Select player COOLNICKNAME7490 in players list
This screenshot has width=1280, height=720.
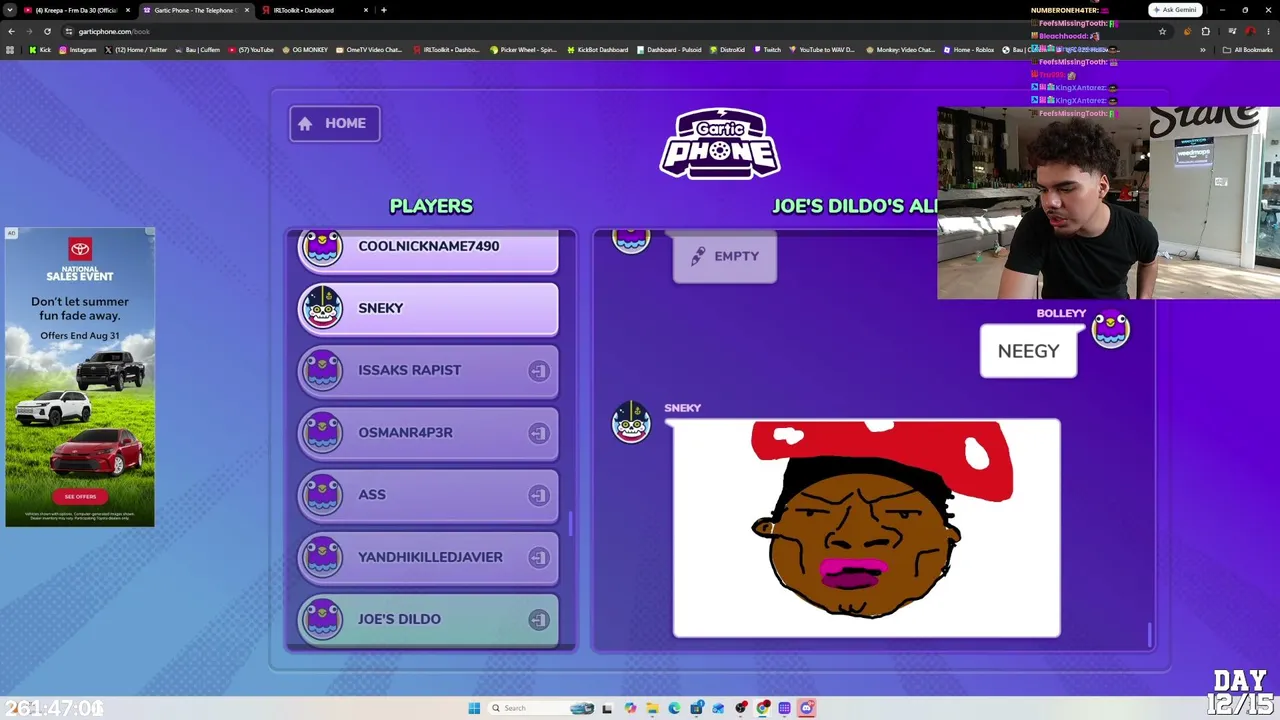tap(428, 250)
